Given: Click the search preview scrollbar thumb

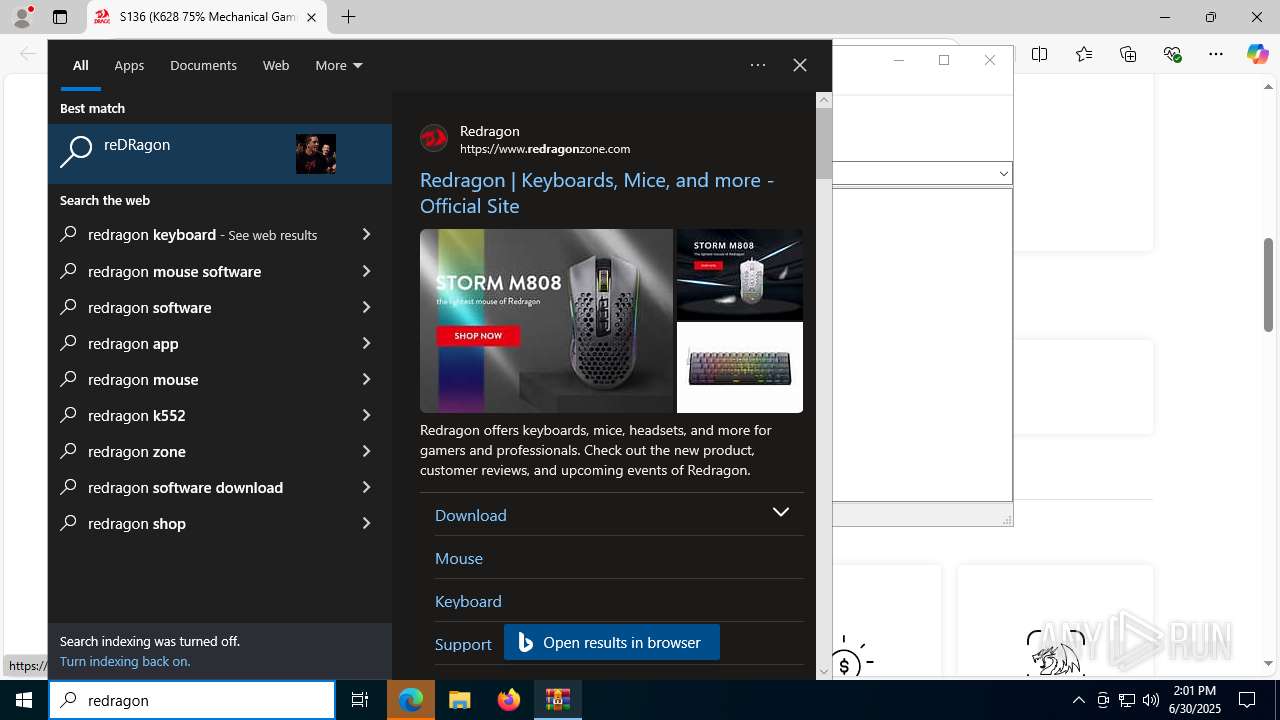Looking at the screenshot, I should pyautogui.click(x=824, y=144).
